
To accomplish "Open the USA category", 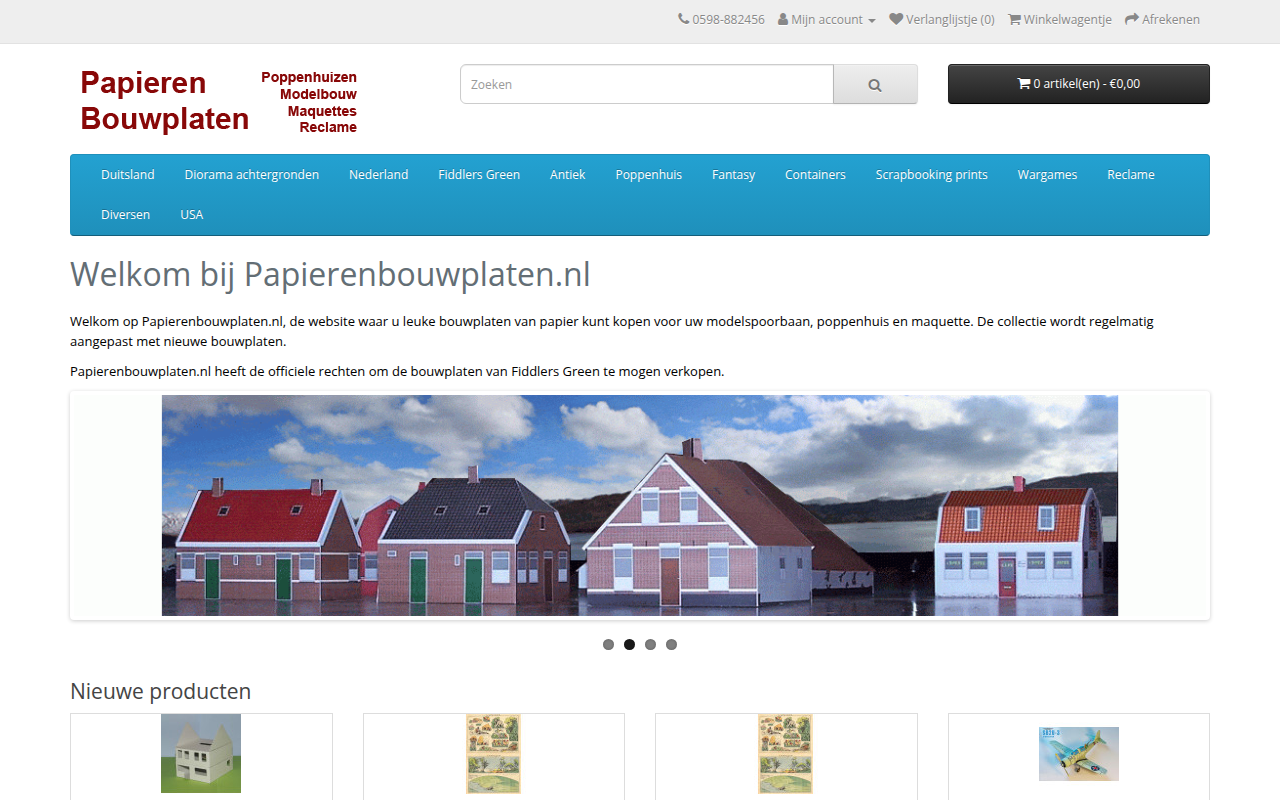I will (x=192, y=215).
